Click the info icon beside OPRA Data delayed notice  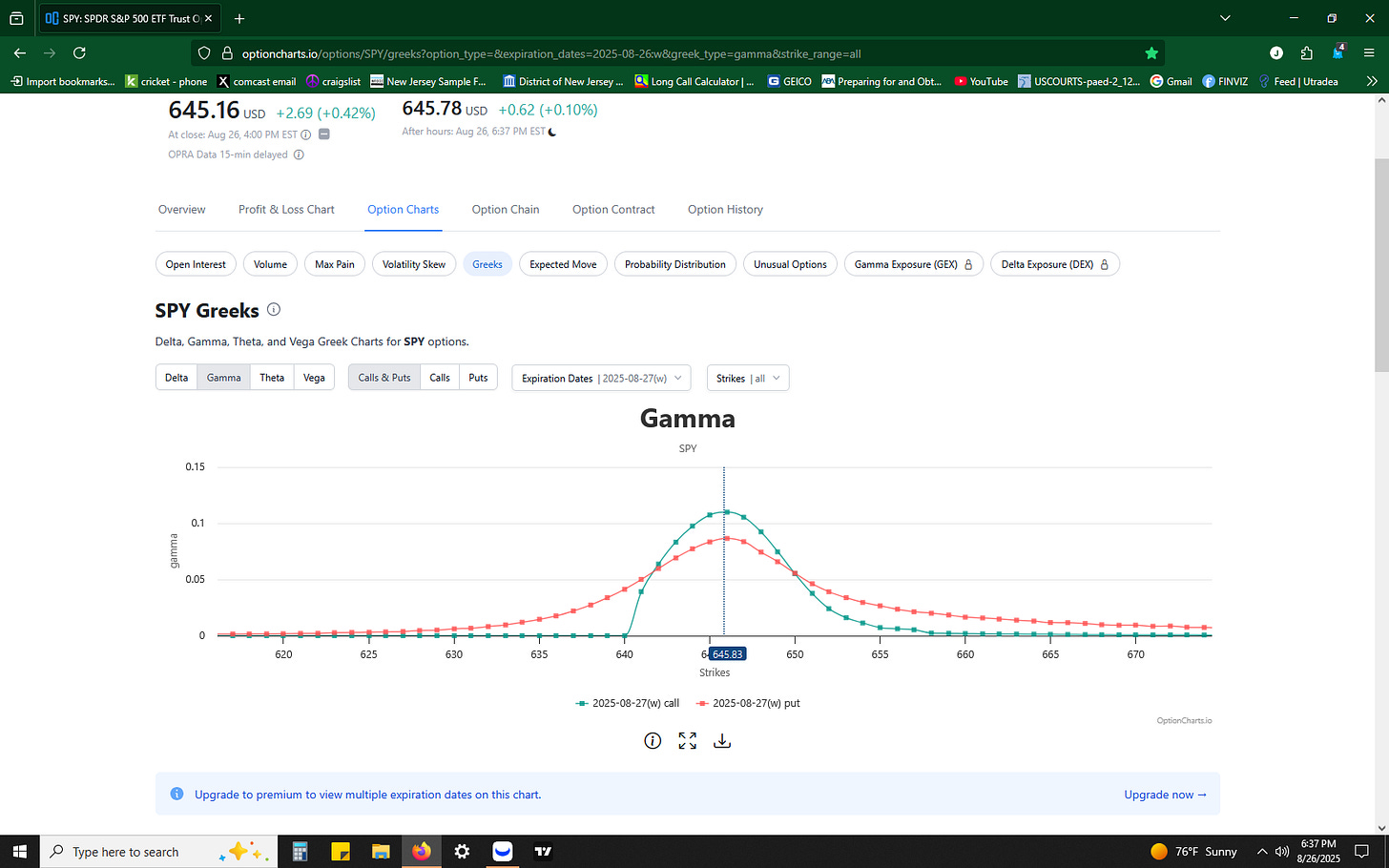299,155
